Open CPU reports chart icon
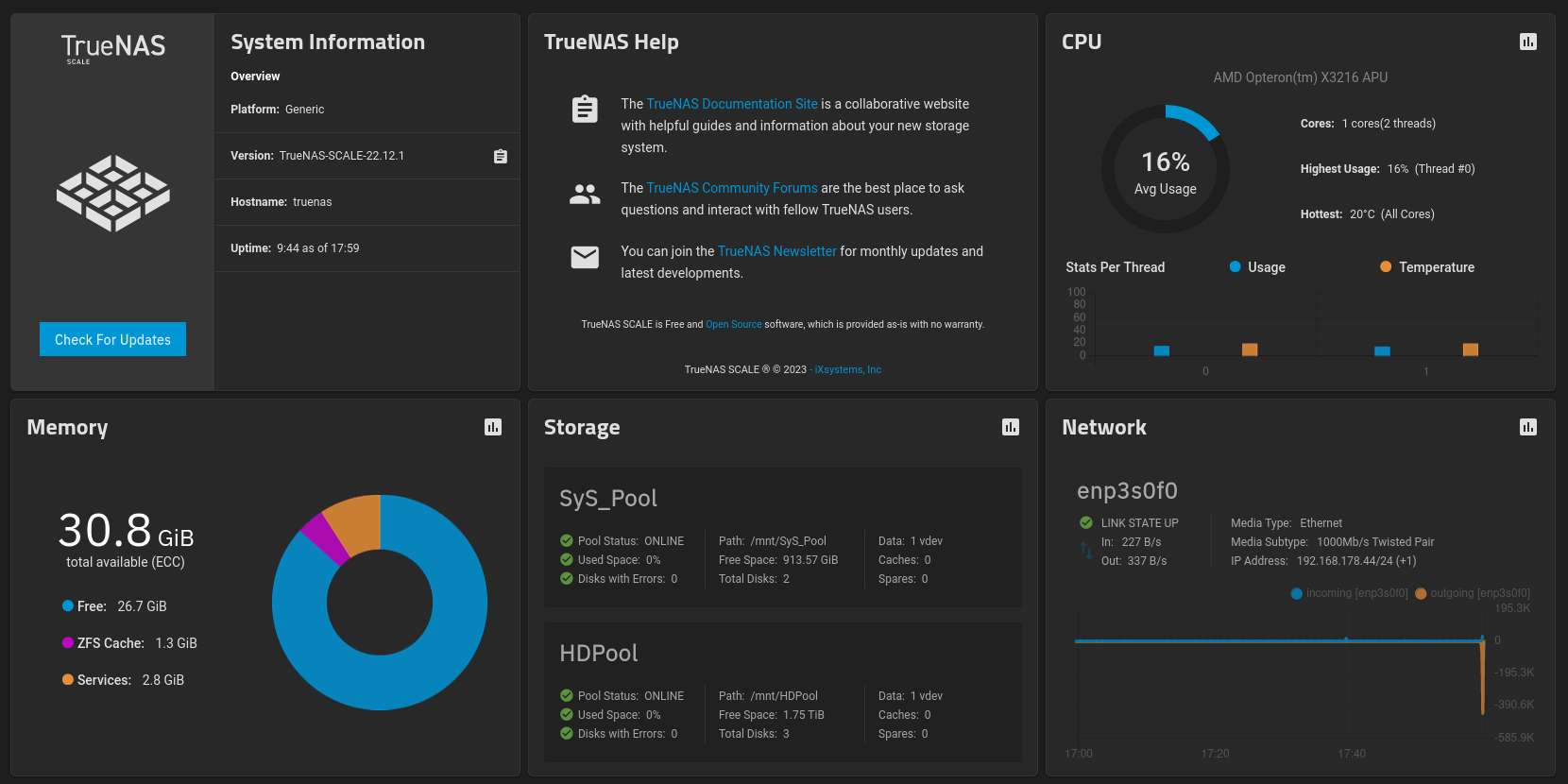This screenshot has width=1568, height=784. [1528, 42]
